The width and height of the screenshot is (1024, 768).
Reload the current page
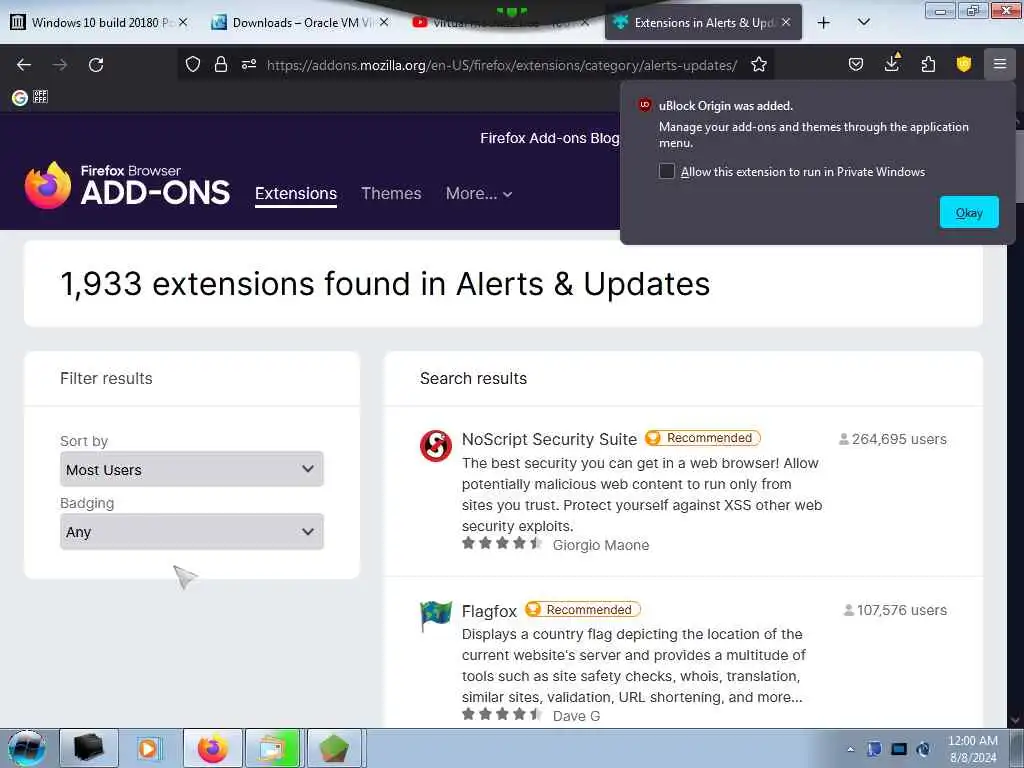click(96, 65)
